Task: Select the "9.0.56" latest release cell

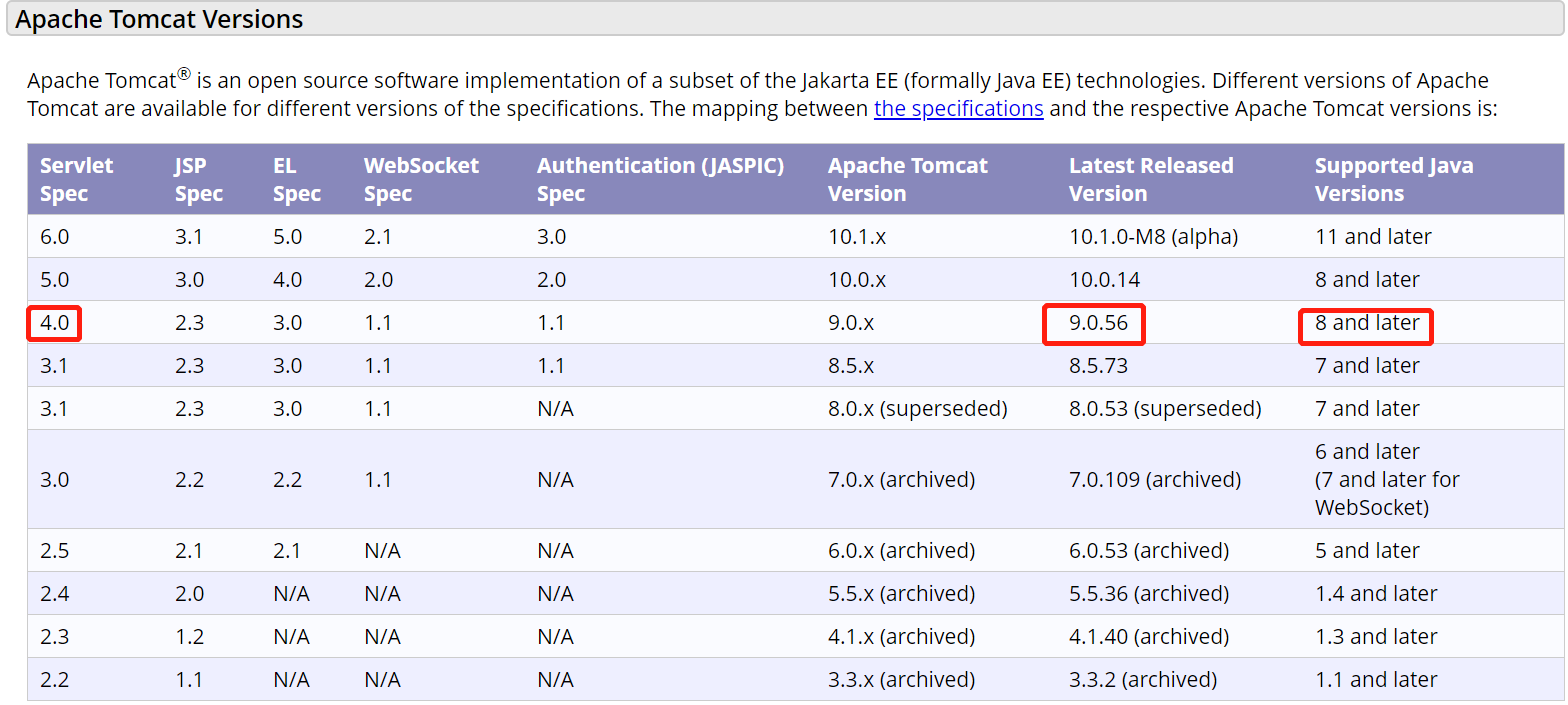Action: [1098, 323]
